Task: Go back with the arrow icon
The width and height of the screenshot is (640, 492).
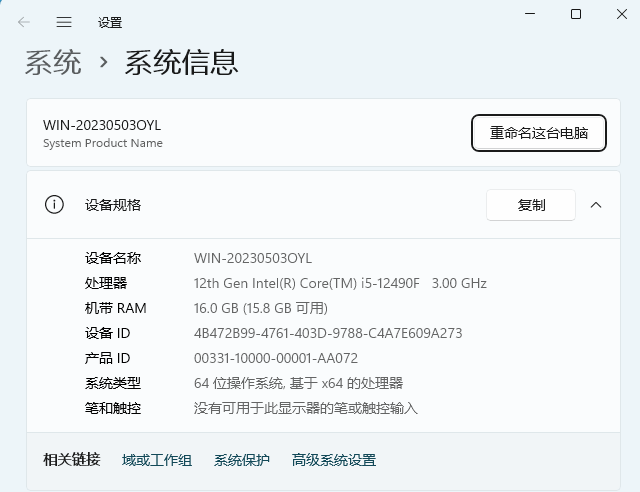Action: click(24, 22)
